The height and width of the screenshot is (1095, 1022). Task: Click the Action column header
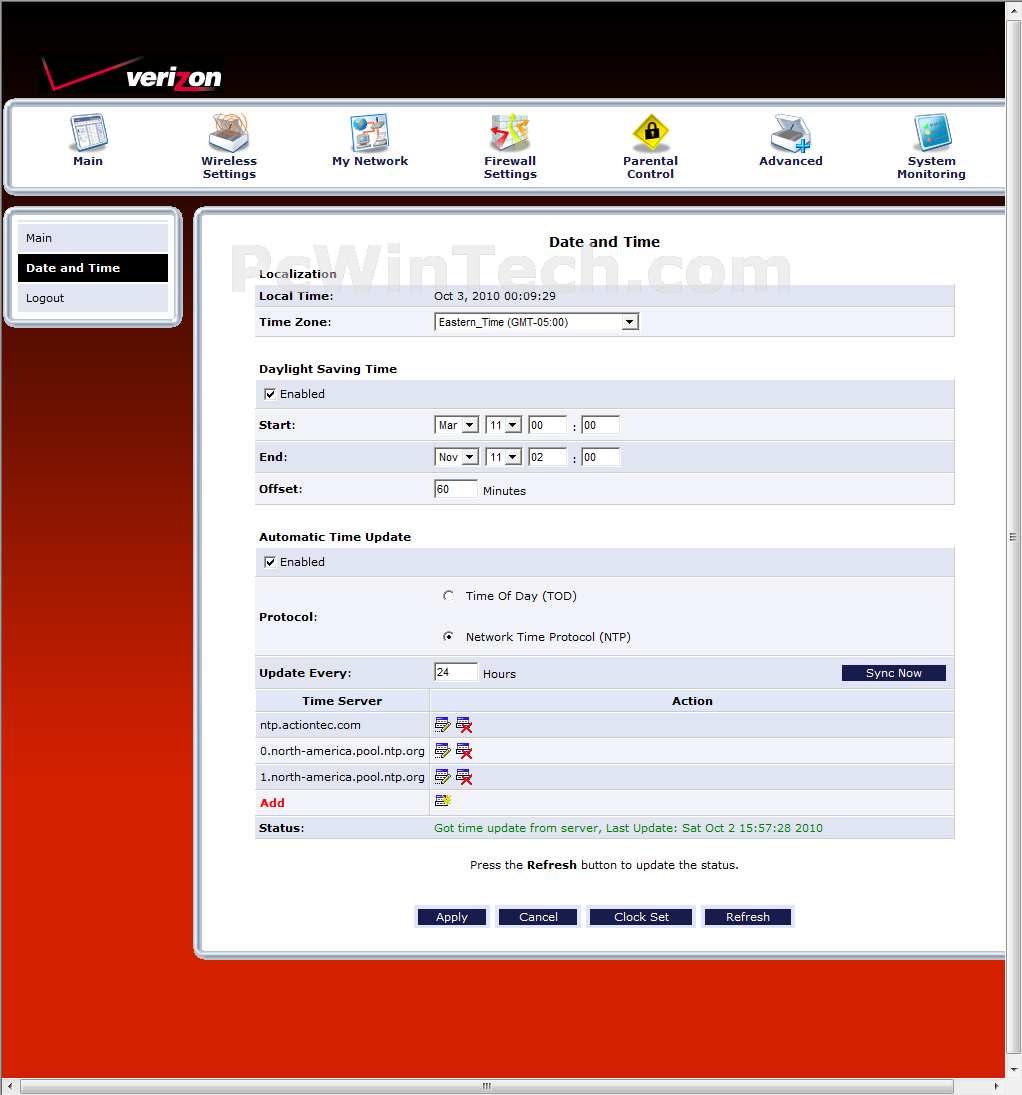(x=692, y=700)
